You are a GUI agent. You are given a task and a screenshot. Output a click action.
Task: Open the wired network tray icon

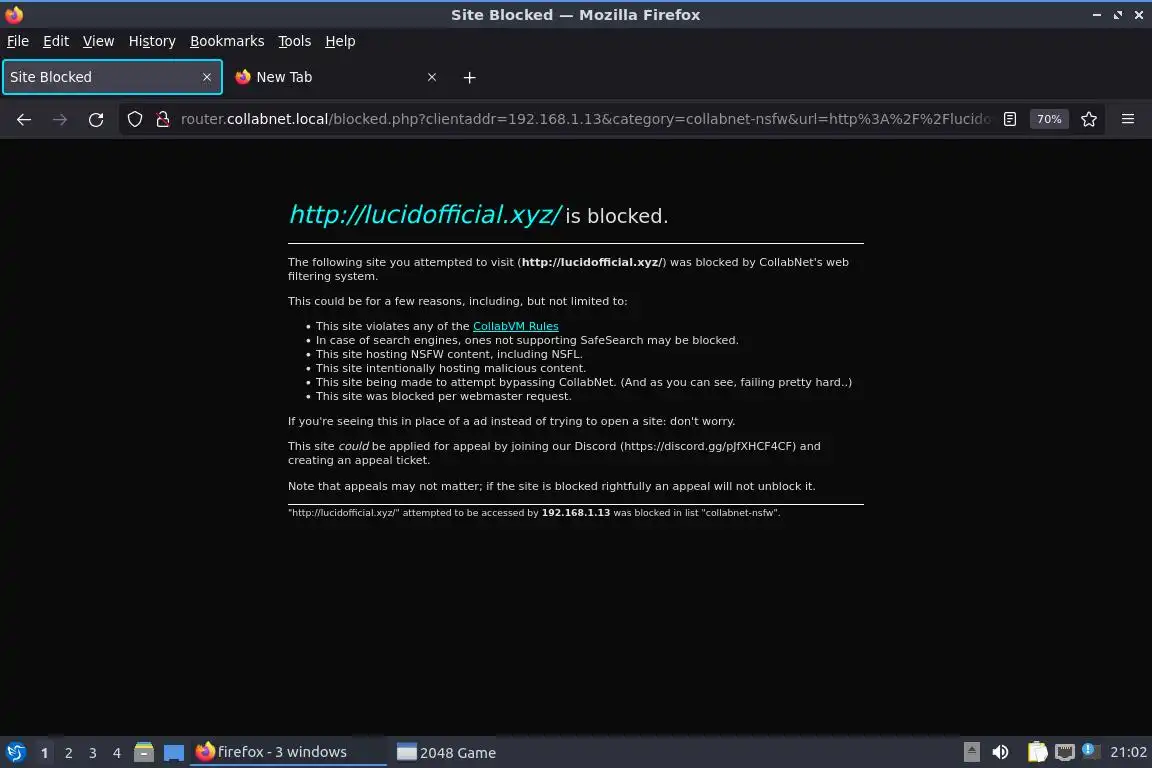point(1065,752)
